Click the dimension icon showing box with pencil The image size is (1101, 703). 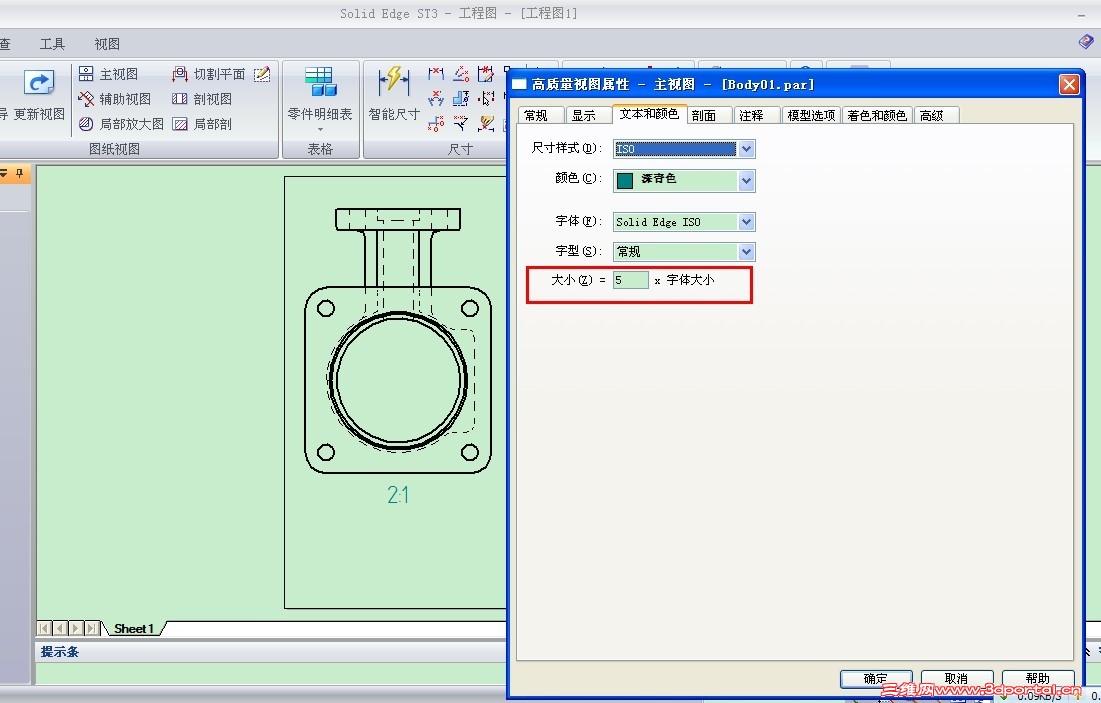pos(485,74)
